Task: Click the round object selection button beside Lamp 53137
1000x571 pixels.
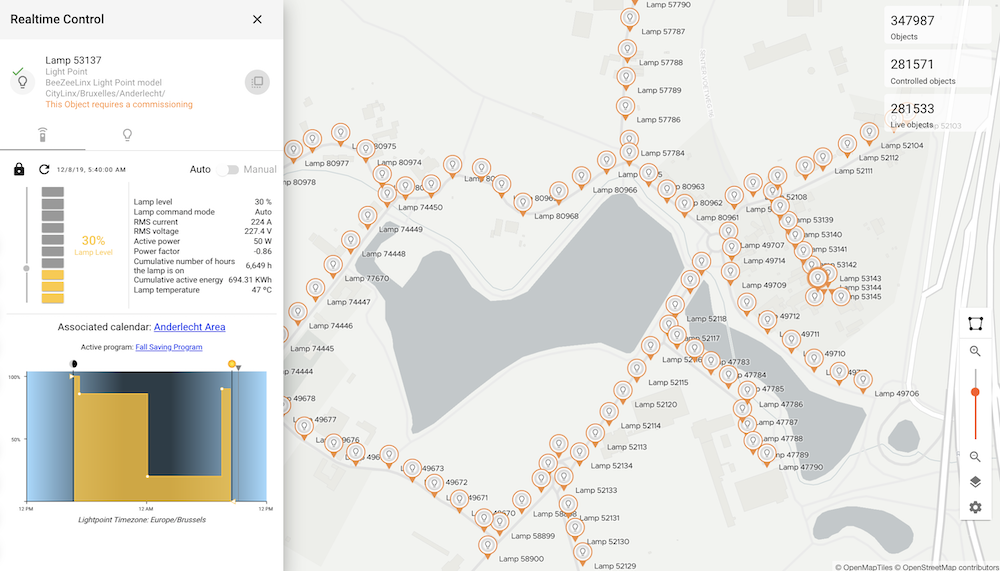Action: click(x=257, y=82)
